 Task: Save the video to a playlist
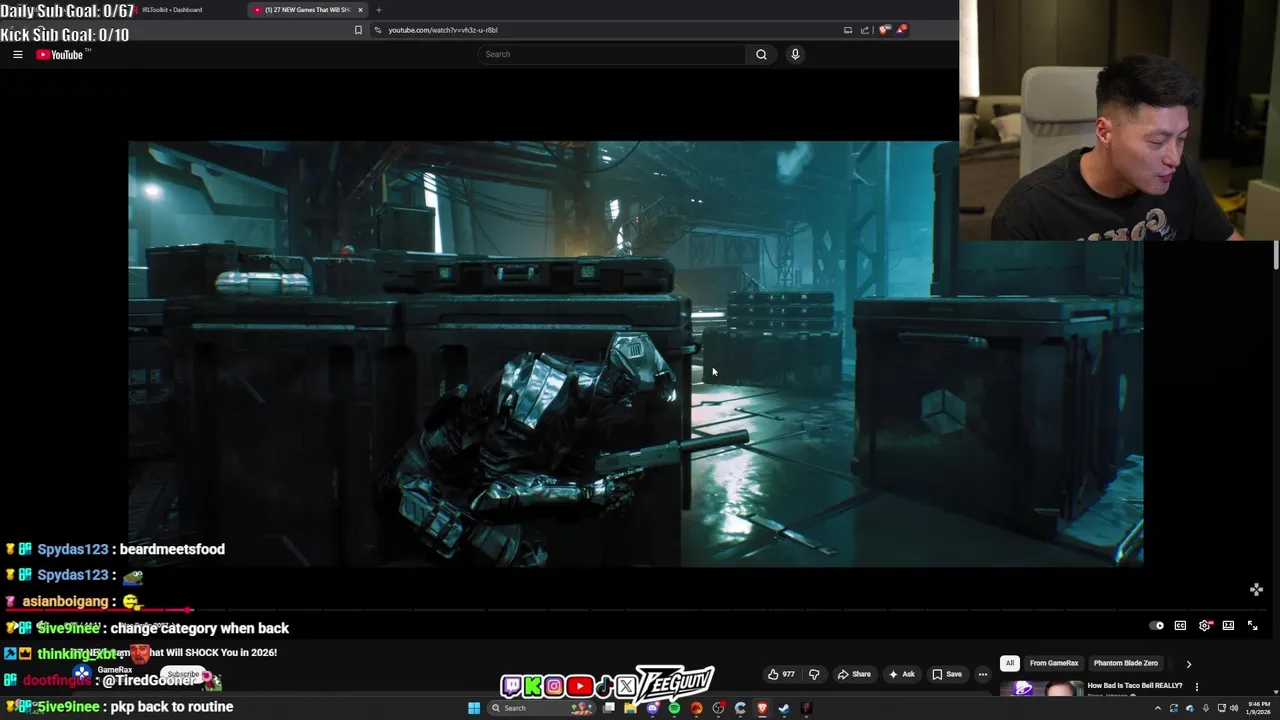[x=946, y=674]
